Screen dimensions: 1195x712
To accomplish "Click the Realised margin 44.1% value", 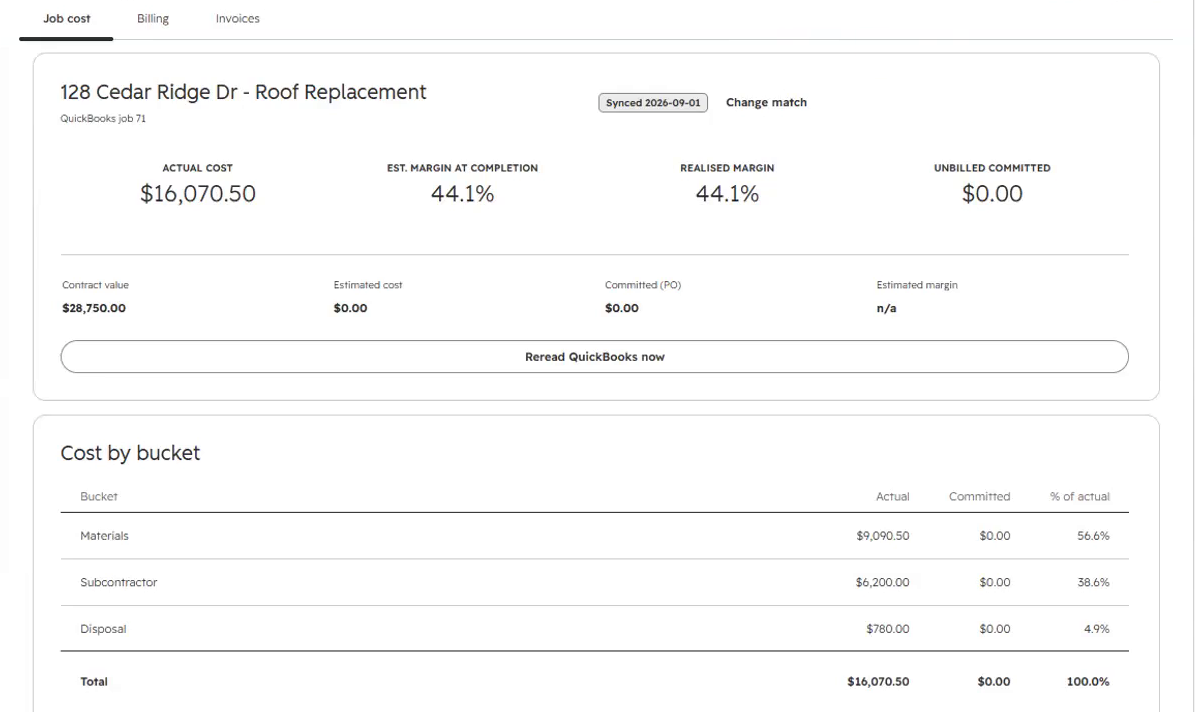I will coord(727,194).
